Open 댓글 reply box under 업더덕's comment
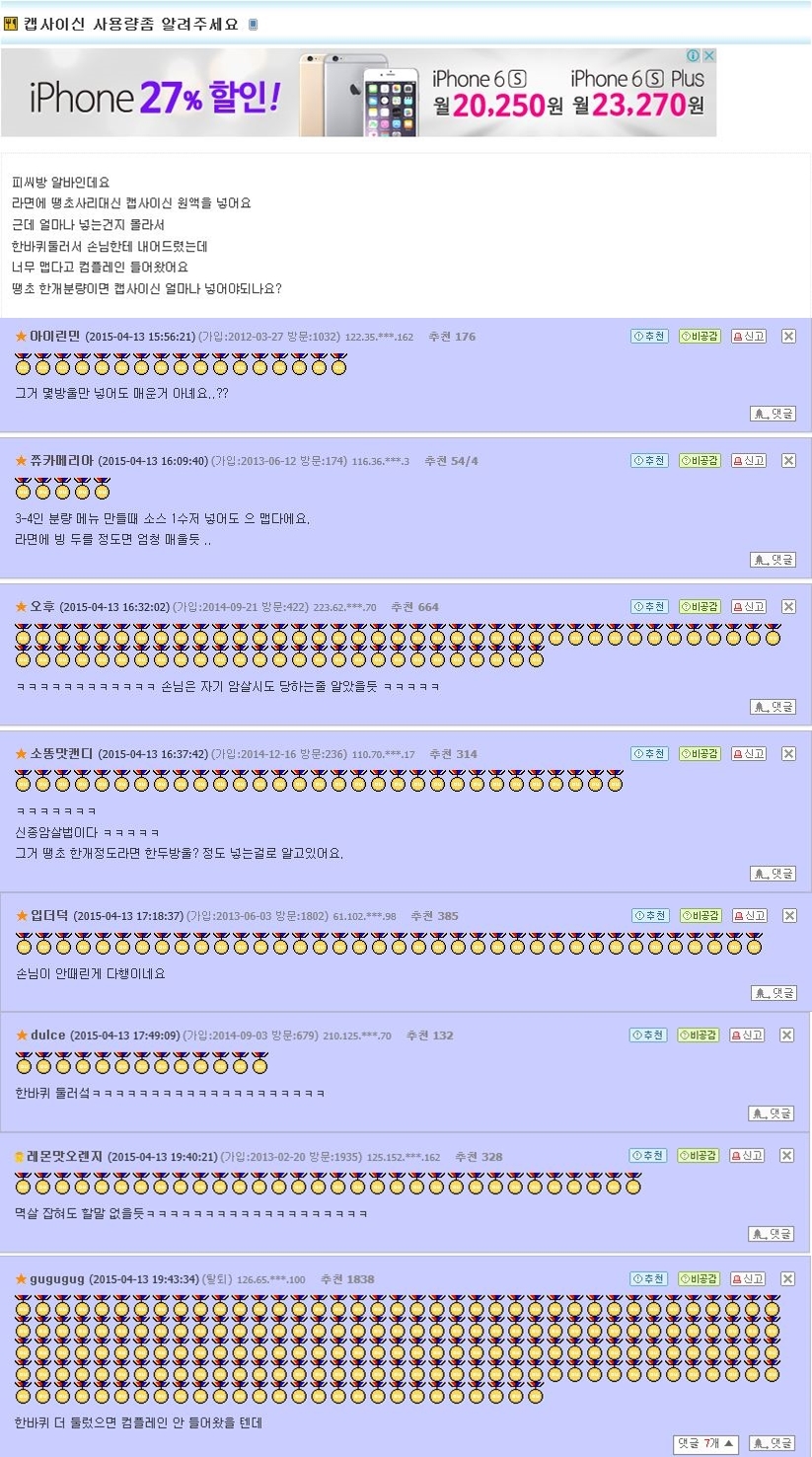812x1457 pixels. point(774,993)
